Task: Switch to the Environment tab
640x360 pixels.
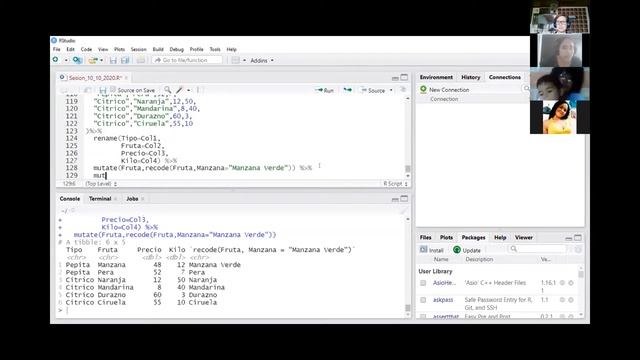Action: pyautogui.click(x=436, y=77)
